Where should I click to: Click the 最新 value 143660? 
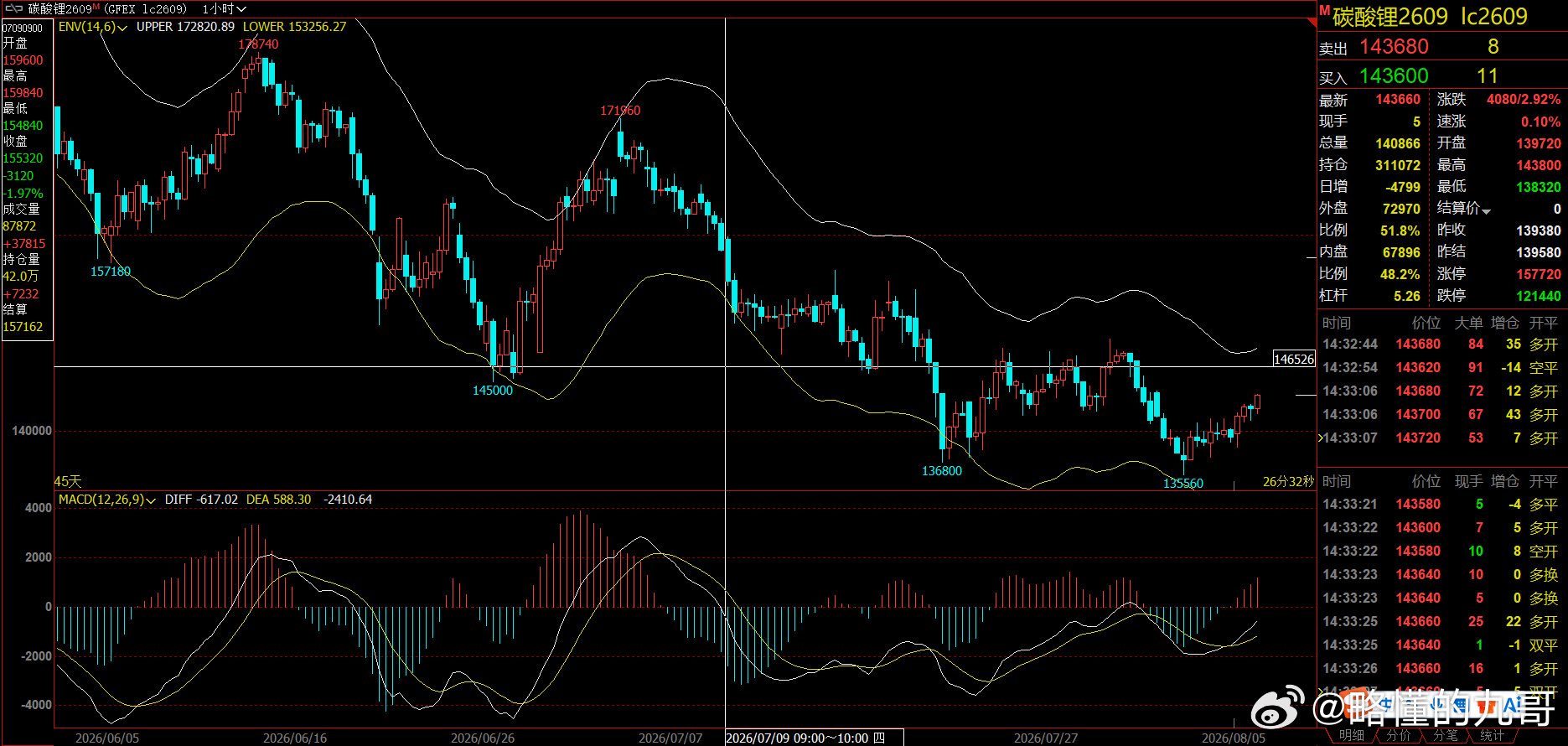(x=1398, y=100)
